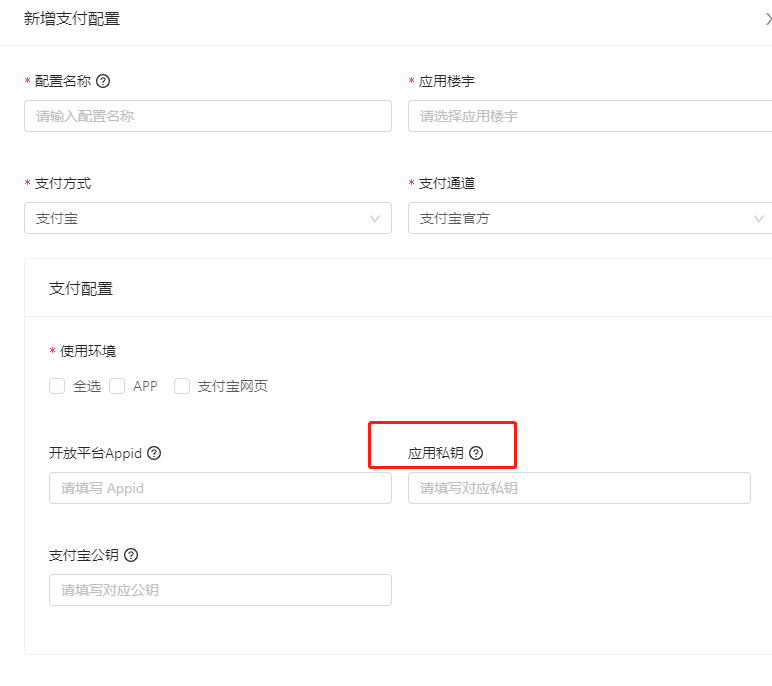The image size is (772, 686).
Task: Select the 请填写对应私钥 input box
Action: [x=578, y=488]
